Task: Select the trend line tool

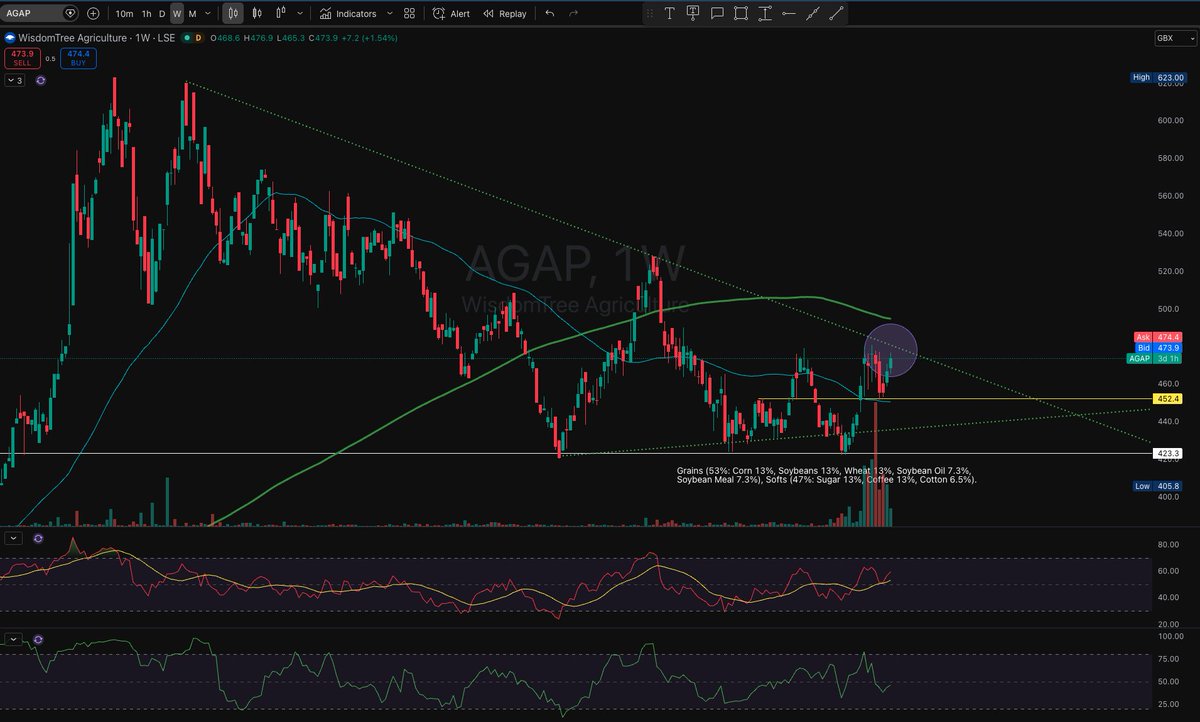Action: (x=837, y=14)
